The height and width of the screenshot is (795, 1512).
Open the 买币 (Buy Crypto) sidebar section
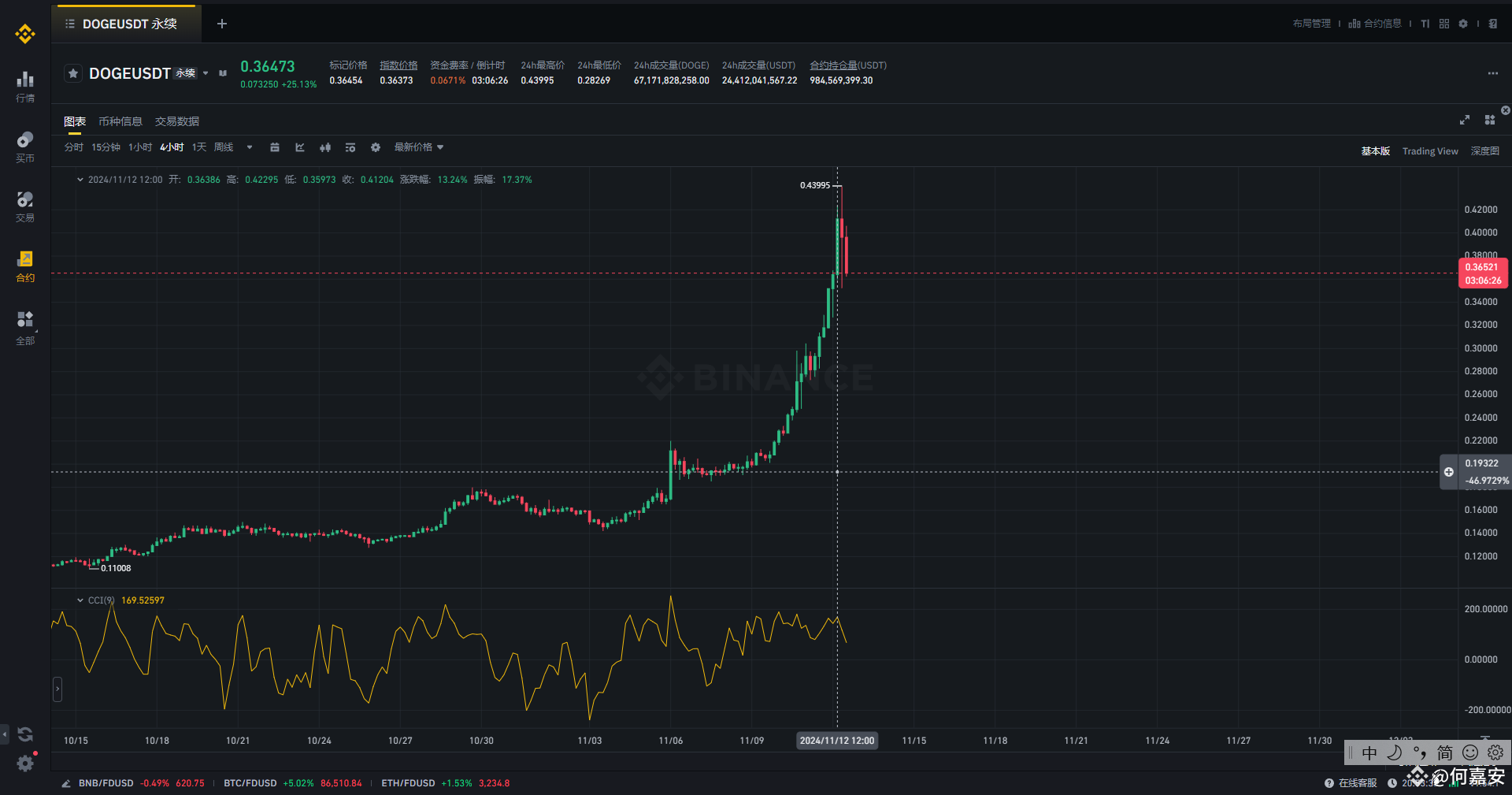[25, 147]
